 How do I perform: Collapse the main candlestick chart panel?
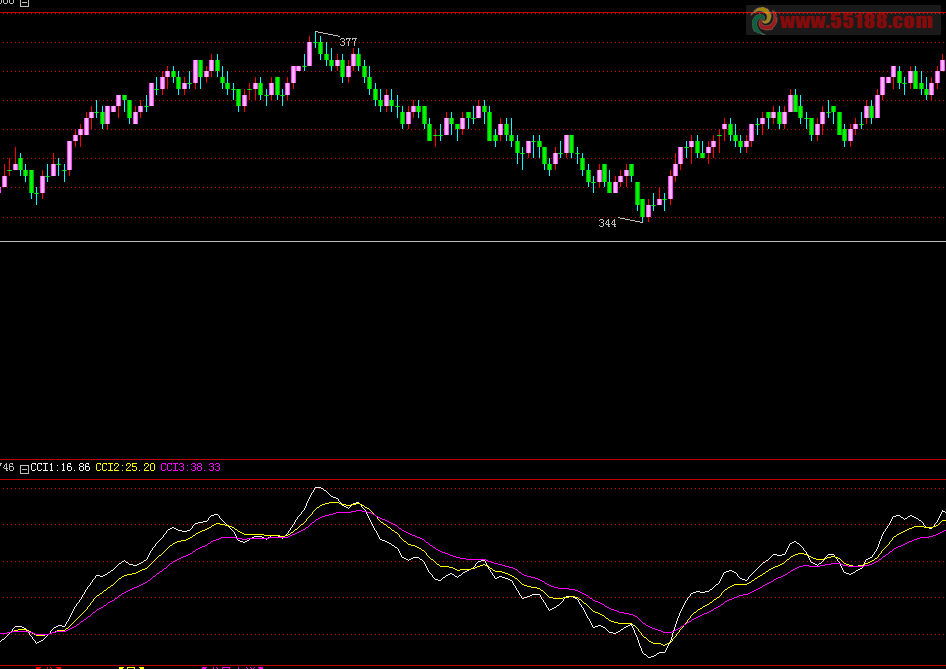[25, 3]
